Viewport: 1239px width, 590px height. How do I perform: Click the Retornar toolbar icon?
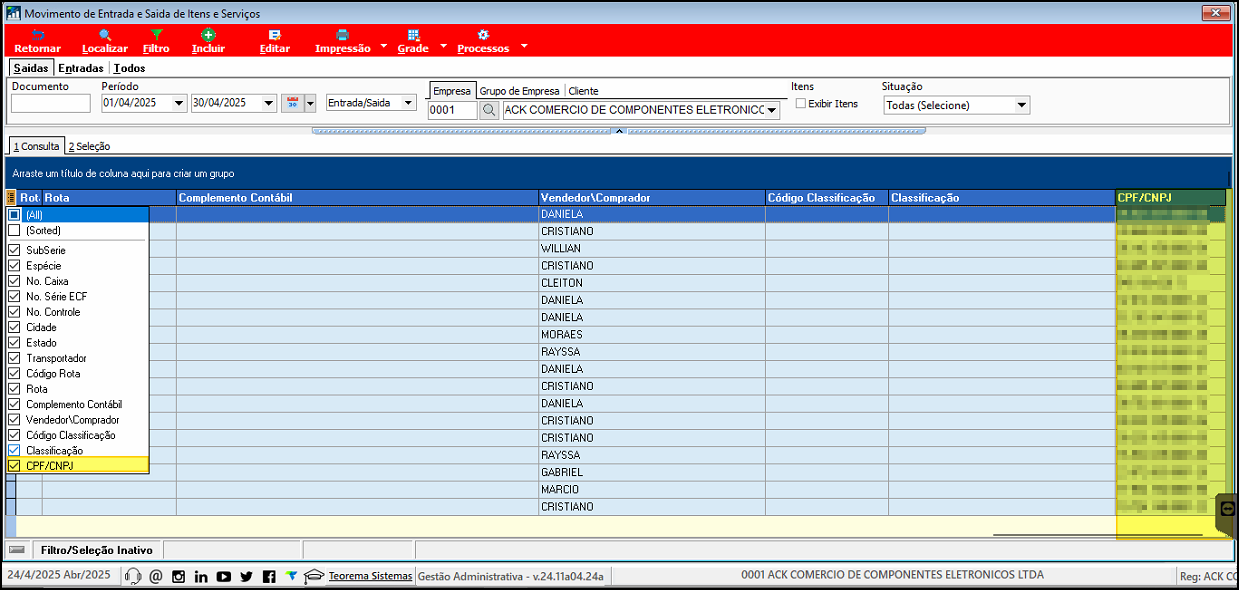(38, 34)
